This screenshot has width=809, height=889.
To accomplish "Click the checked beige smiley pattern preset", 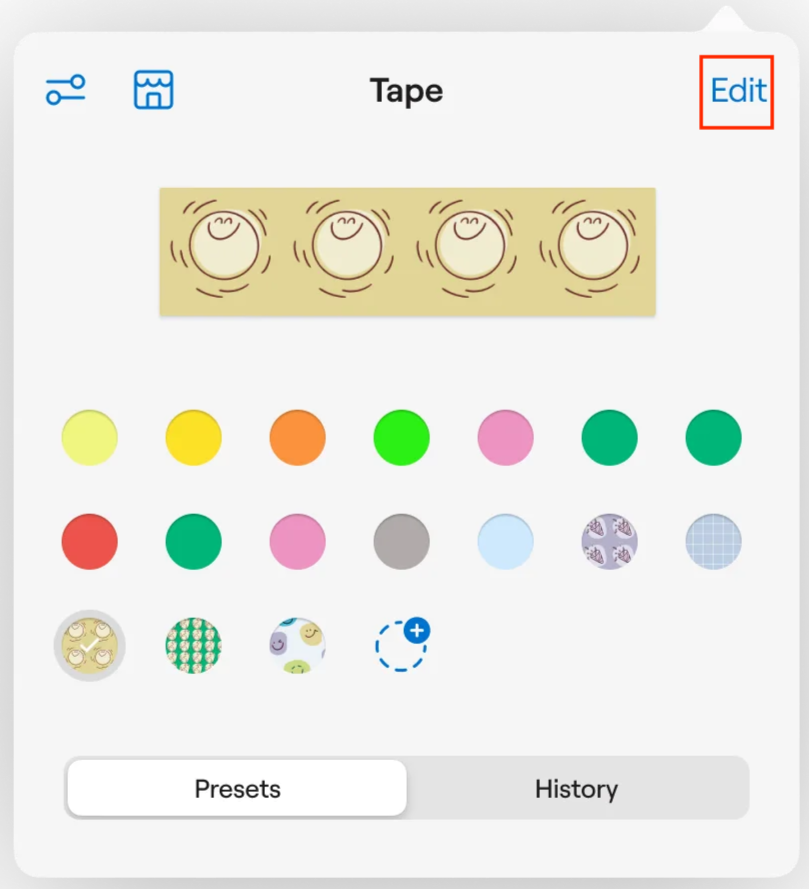I will pos(90,646).
